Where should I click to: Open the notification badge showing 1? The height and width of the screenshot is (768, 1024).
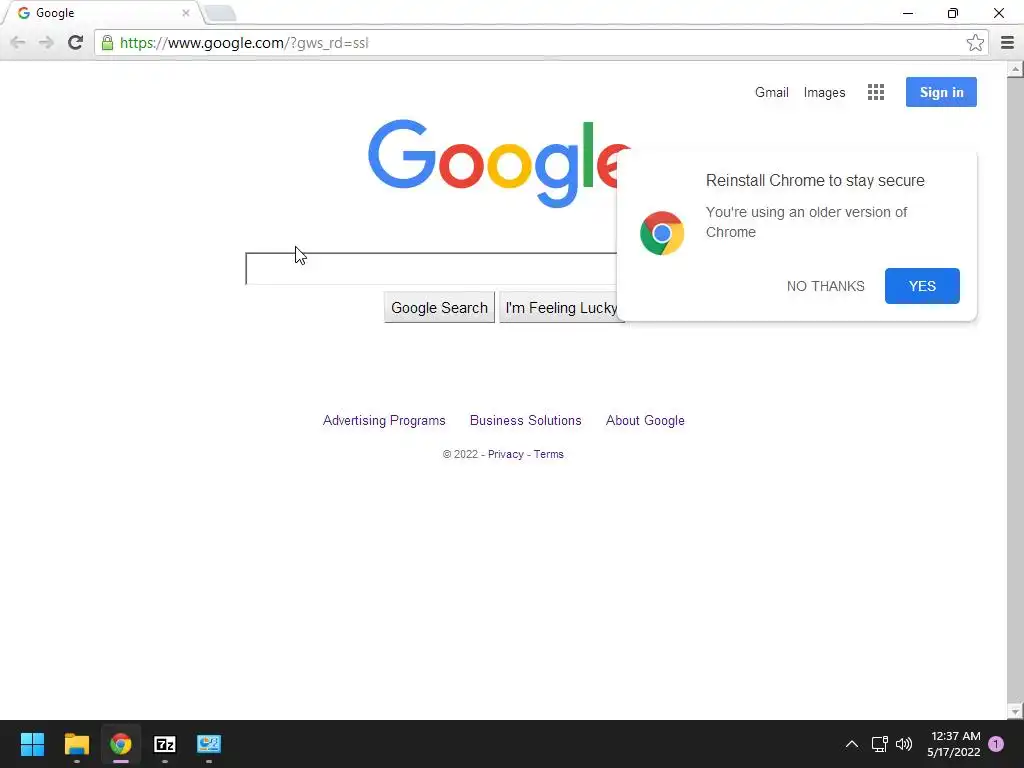click(x=996, y=744)
